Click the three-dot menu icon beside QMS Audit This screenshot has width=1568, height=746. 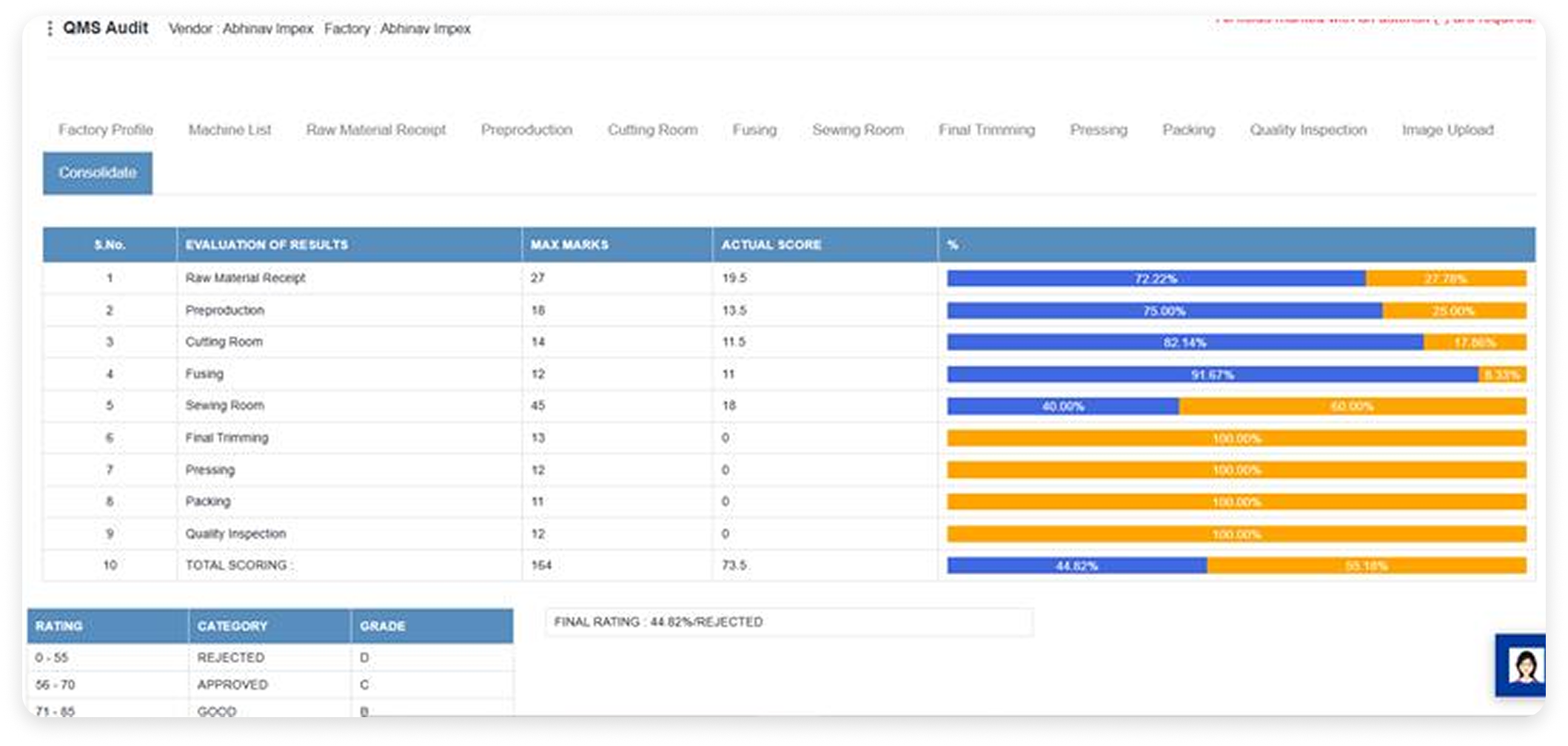pyautogui.click(x=50, y=29)
